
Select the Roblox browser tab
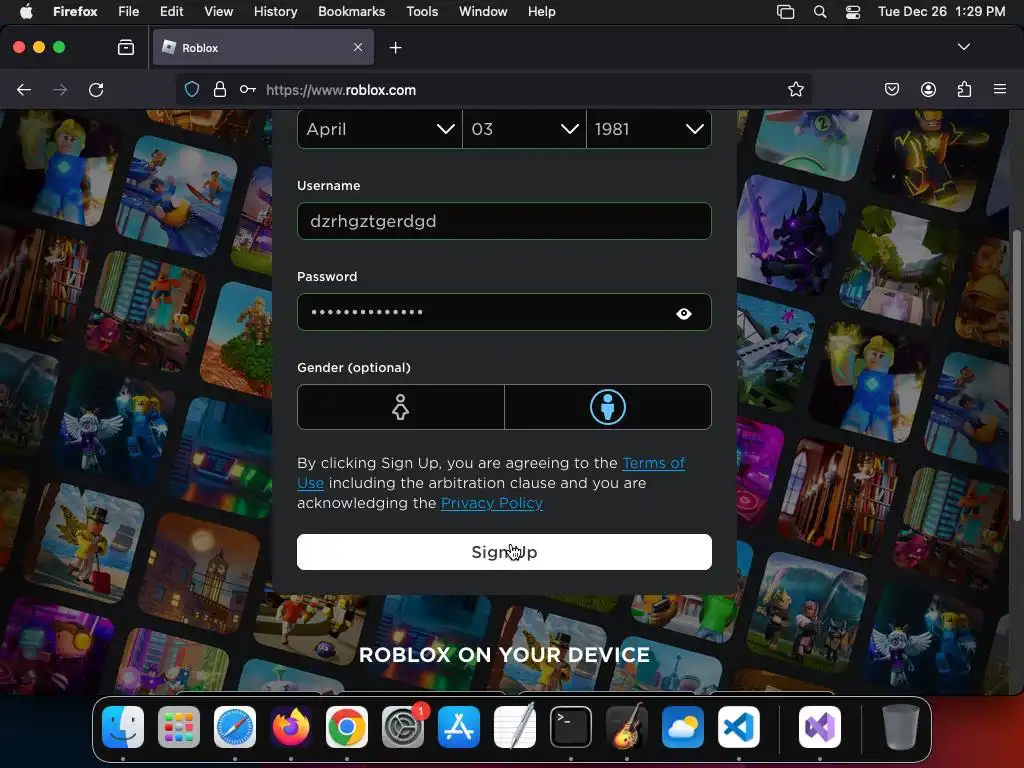coord(263,47)
